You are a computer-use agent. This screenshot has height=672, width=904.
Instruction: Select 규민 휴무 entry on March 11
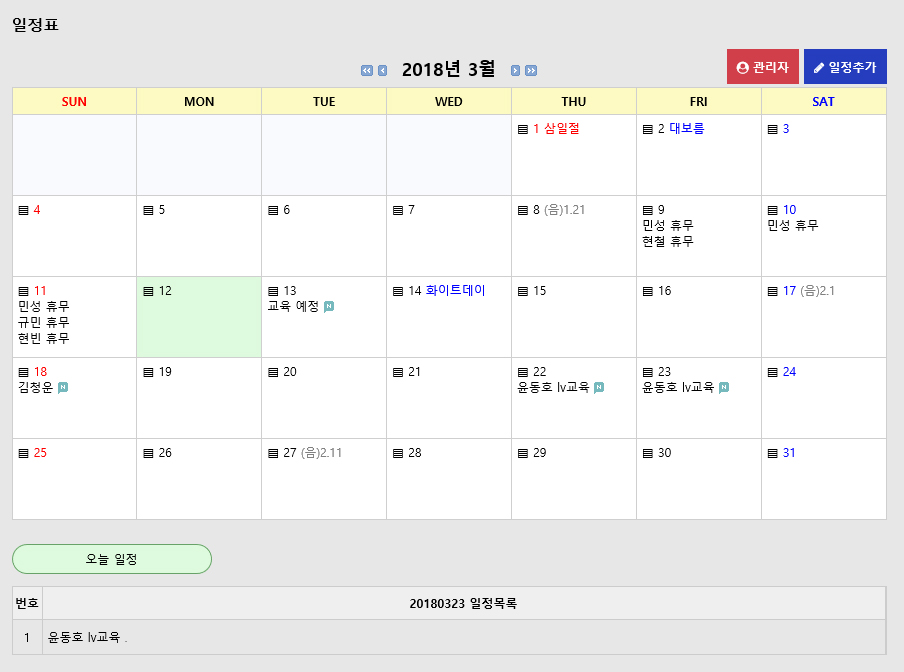click(44, 322)
